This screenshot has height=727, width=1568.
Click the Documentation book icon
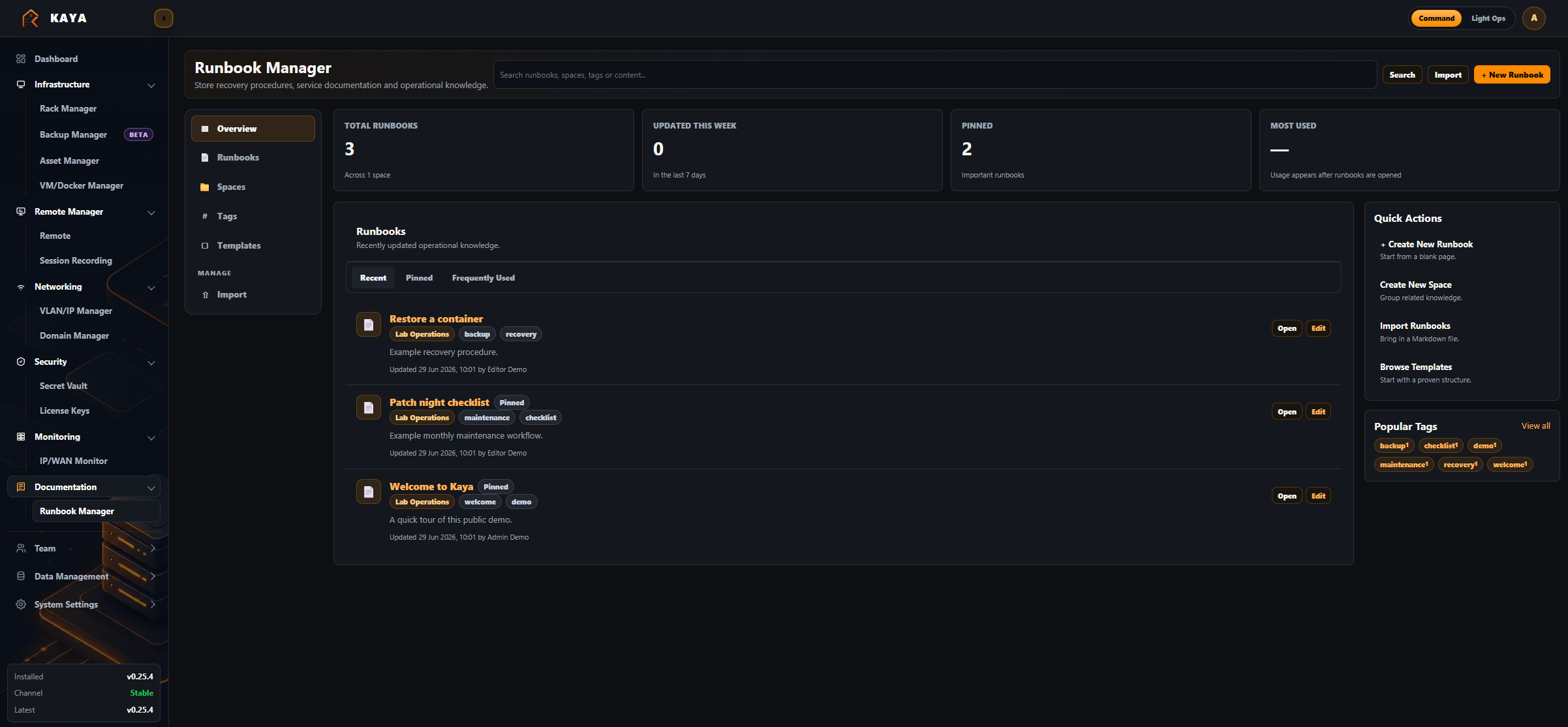coord(21,487)
